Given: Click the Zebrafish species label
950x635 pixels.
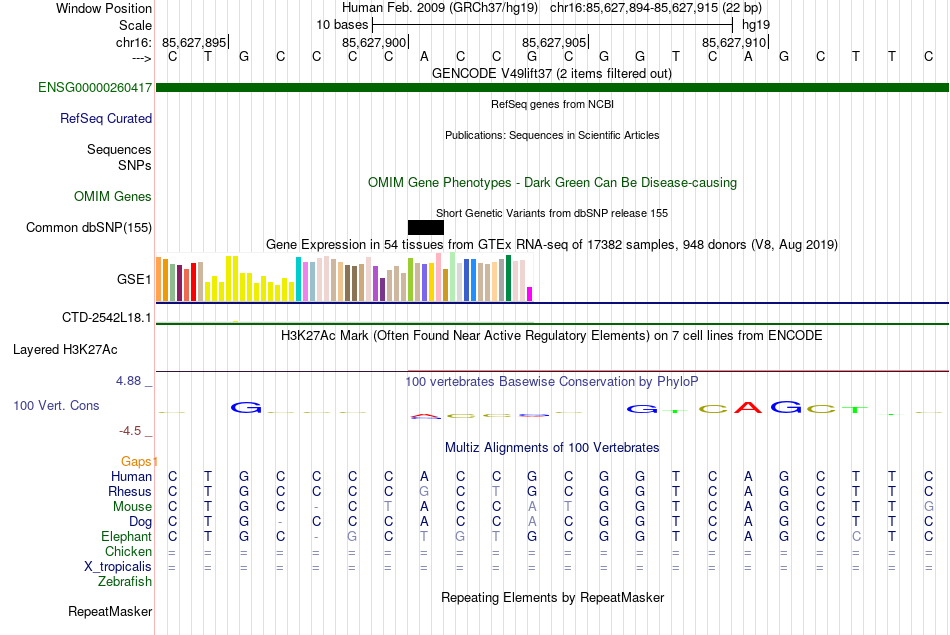Looking at the screenshot, I should [x=125, y=581].
